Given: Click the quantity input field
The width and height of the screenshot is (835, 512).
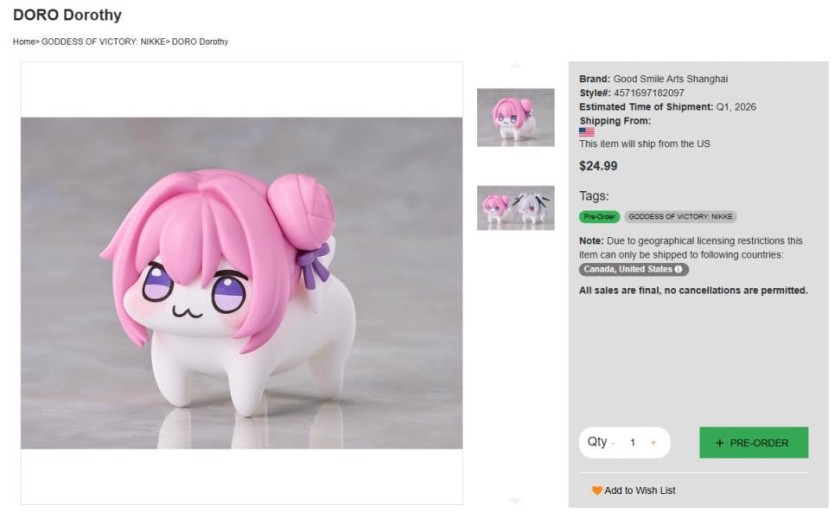Looking at the screenshot, I should pos(632,443).
